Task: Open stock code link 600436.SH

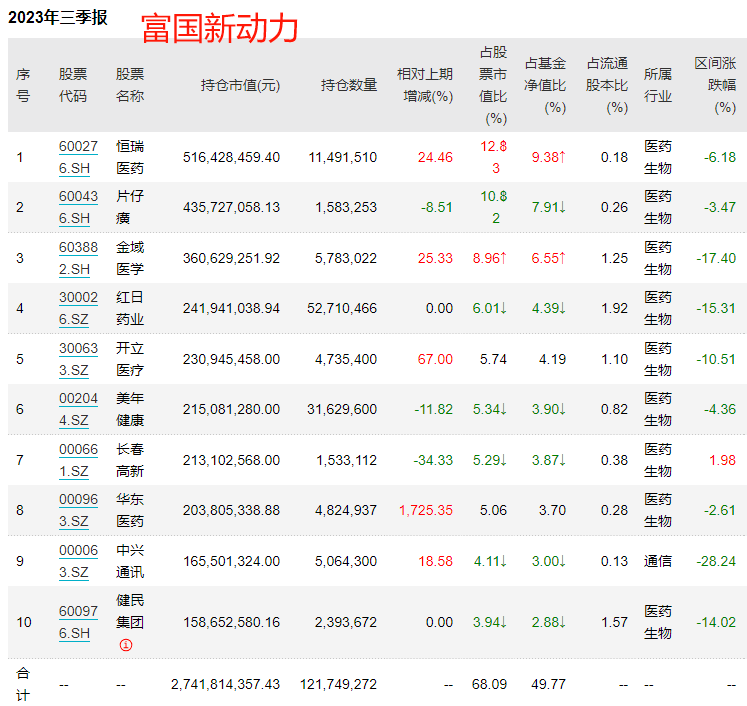Action: (x=78, y=207)
